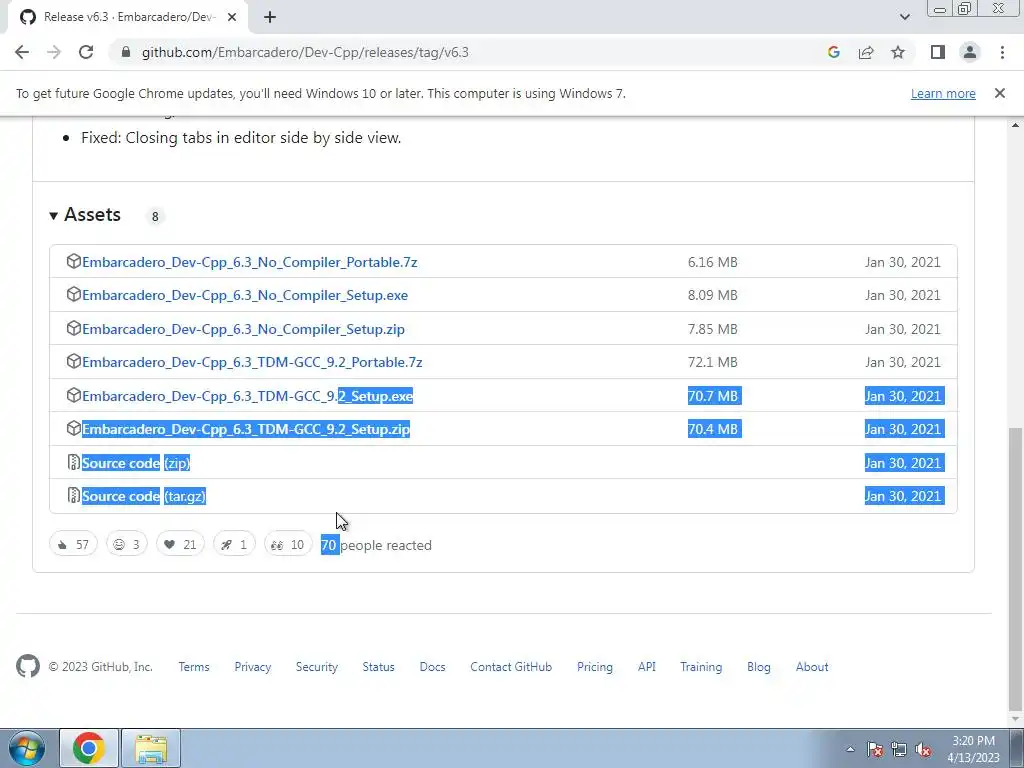Open Chrome's three-dot menu

click(x=1002, y=52)
